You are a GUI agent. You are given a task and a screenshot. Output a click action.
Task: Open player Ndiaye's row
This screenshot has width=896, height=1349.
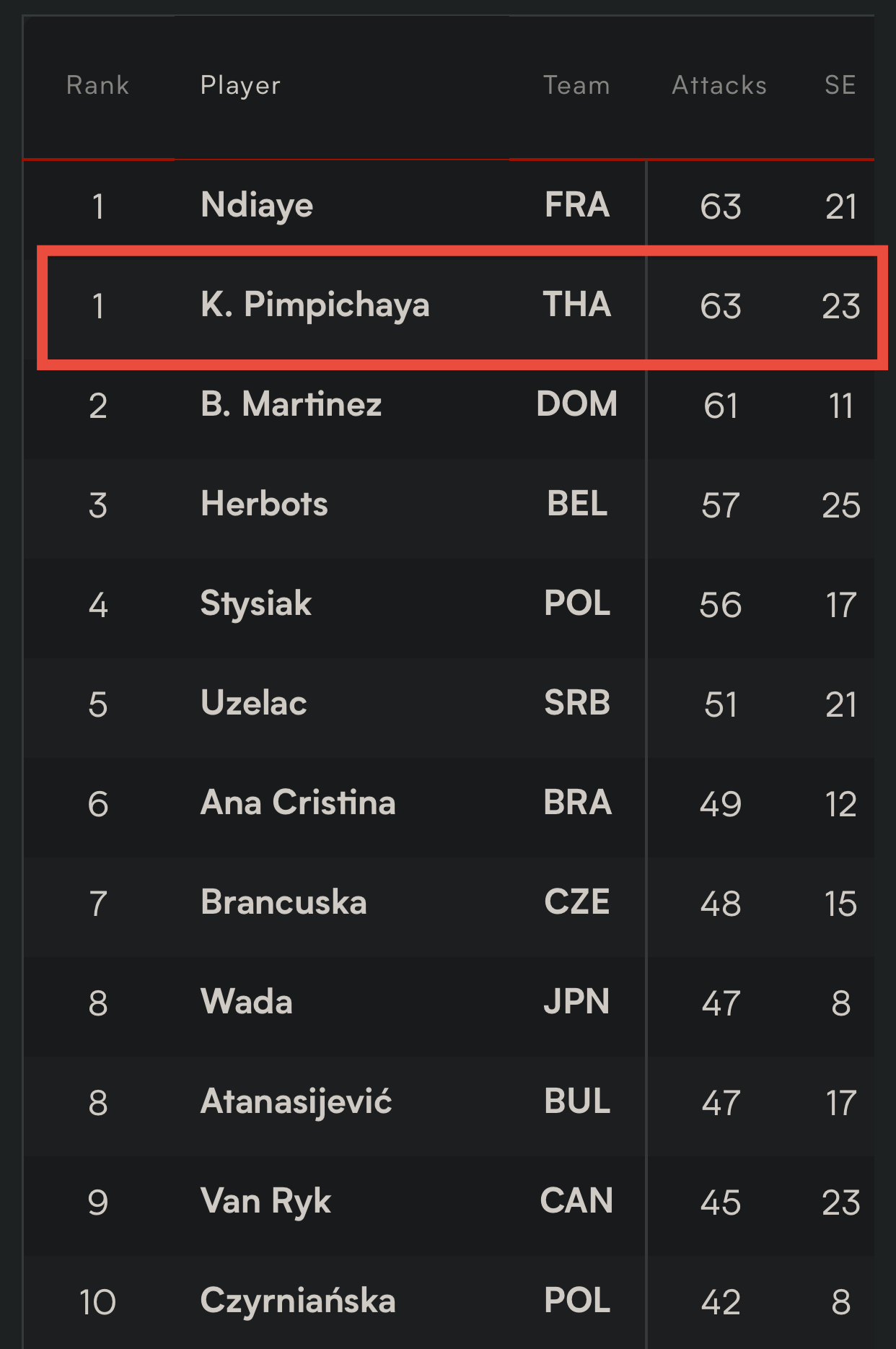(448, 205)
